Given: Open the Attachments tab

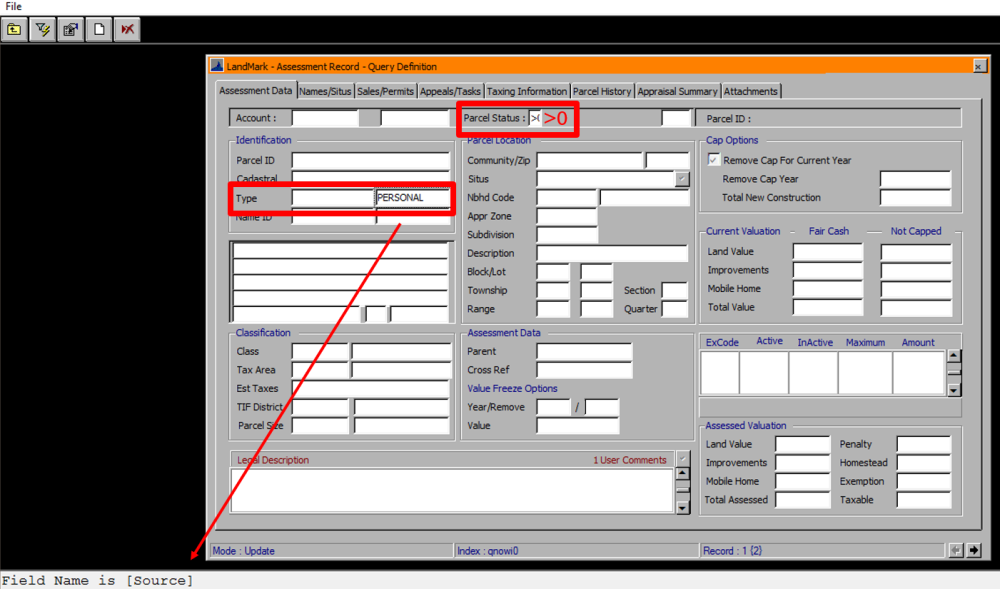Looking at the screenshot, I should pyautogui.click(x=751, y=91).
